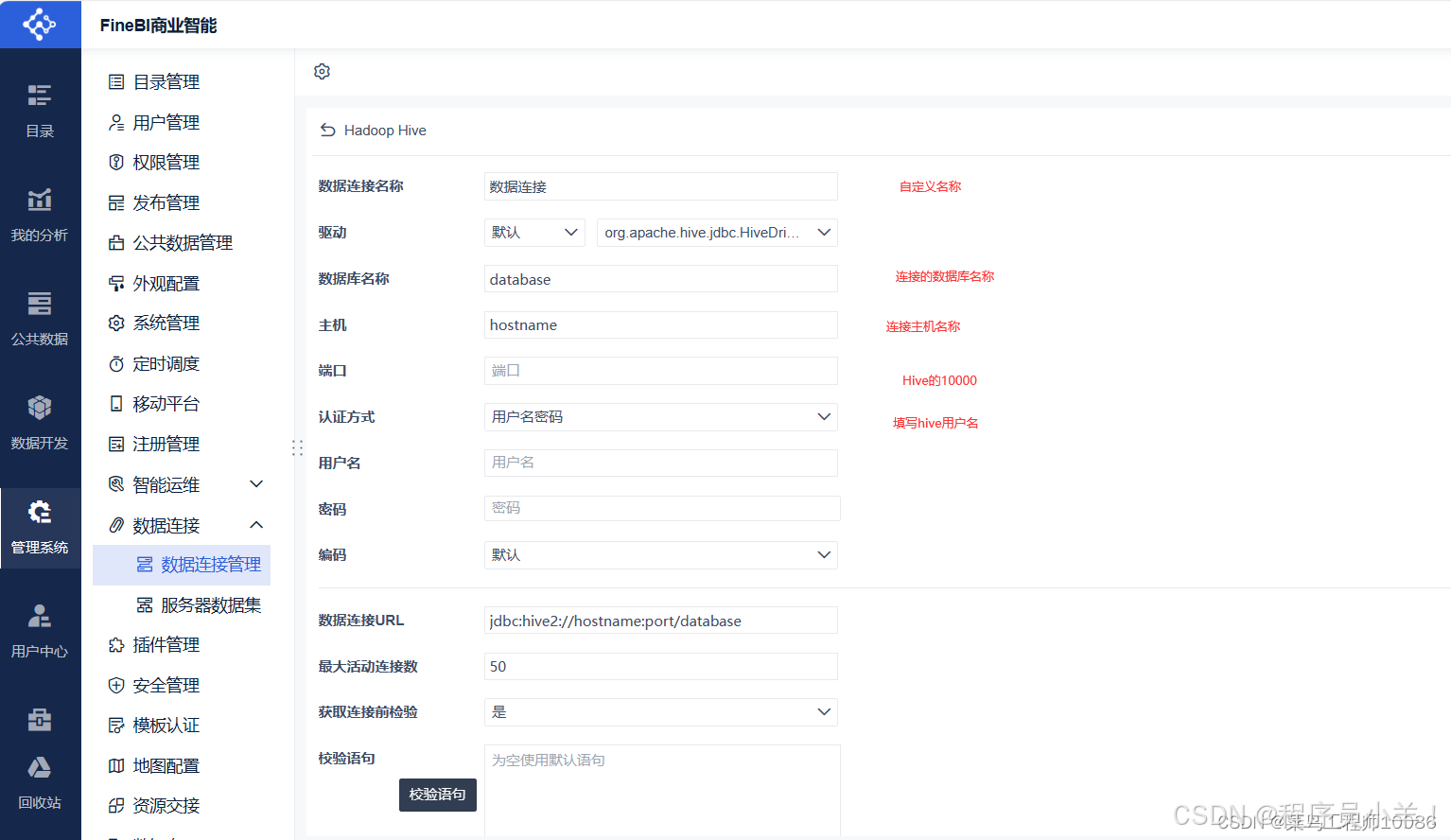Image resolution: width=1451 pixels, height=840 pixels.
Task: Click the back arrow beside Hadoop Hive
Action: click(x=327, y=131)
